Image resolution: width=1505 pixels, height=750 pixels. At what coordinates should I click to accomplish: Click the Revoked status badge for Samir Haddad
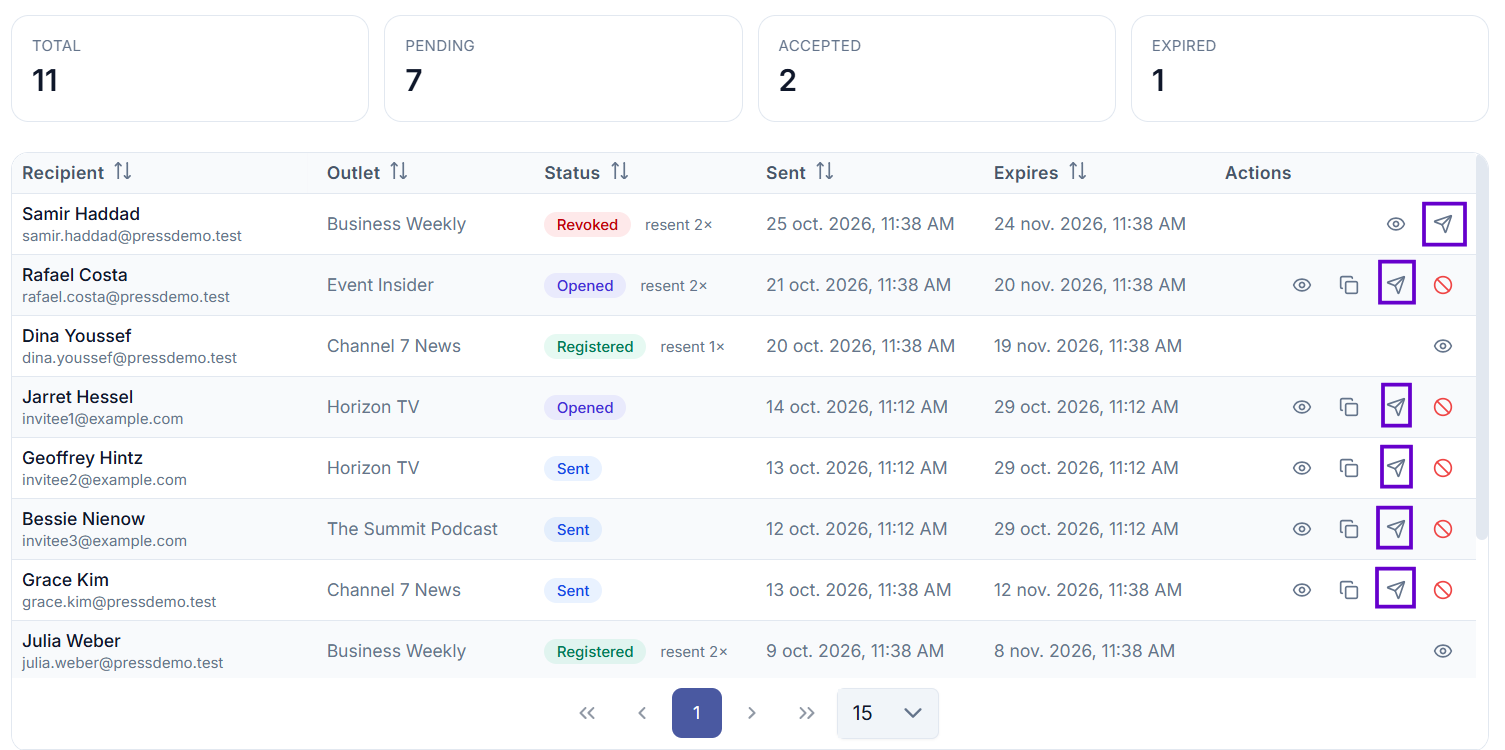pyautogui.click(x=587, y=225)
